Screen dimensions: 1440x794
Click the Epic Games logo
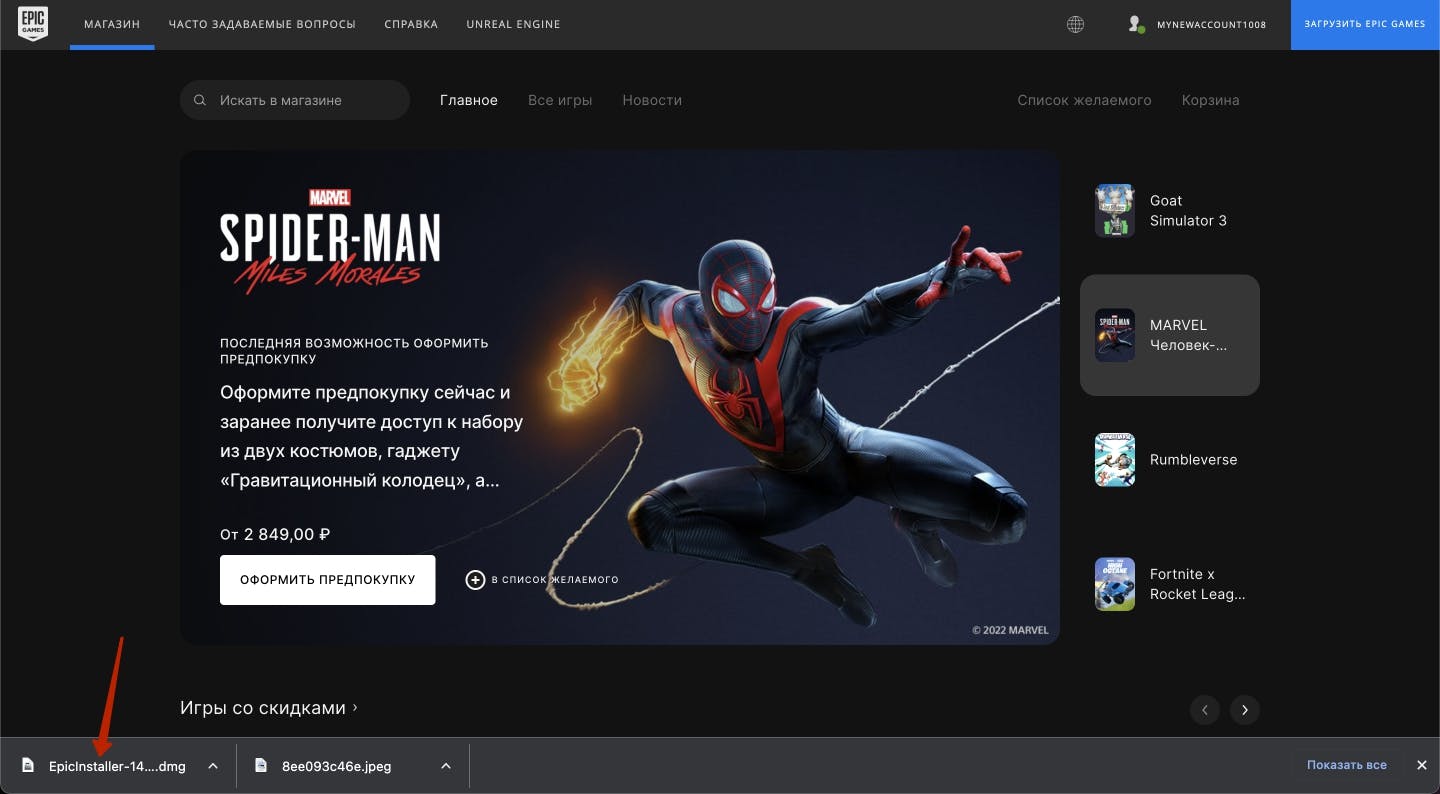coord(32,24)
